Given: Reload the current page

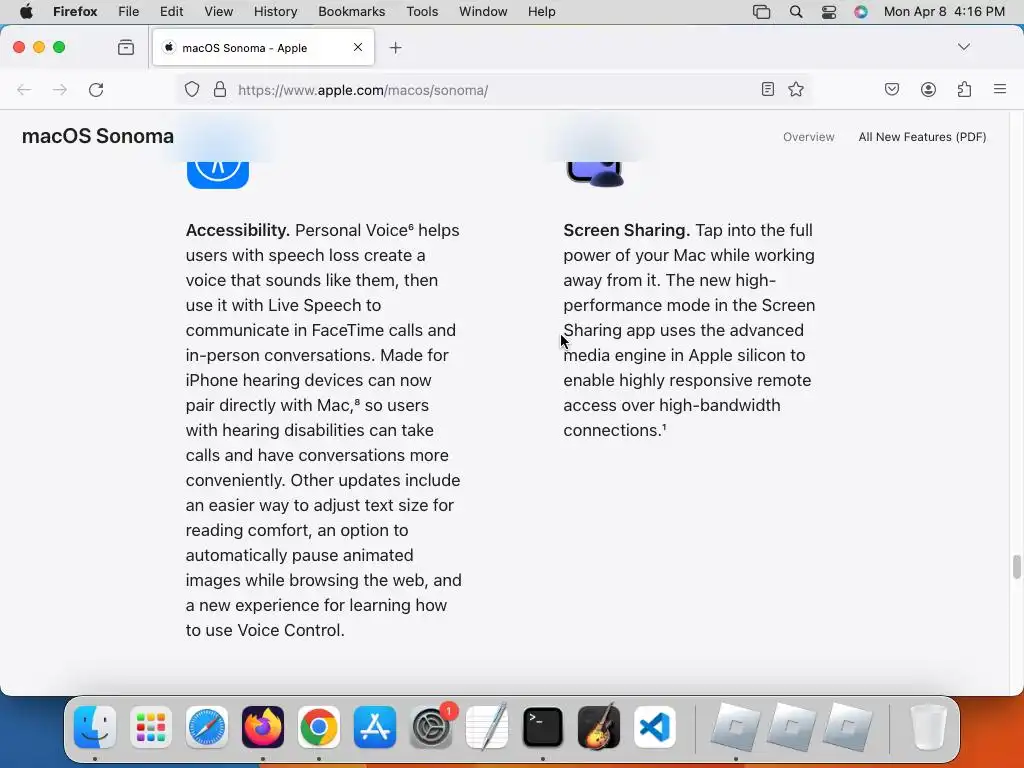Looking at the screenshot, I should click(96, 89).
